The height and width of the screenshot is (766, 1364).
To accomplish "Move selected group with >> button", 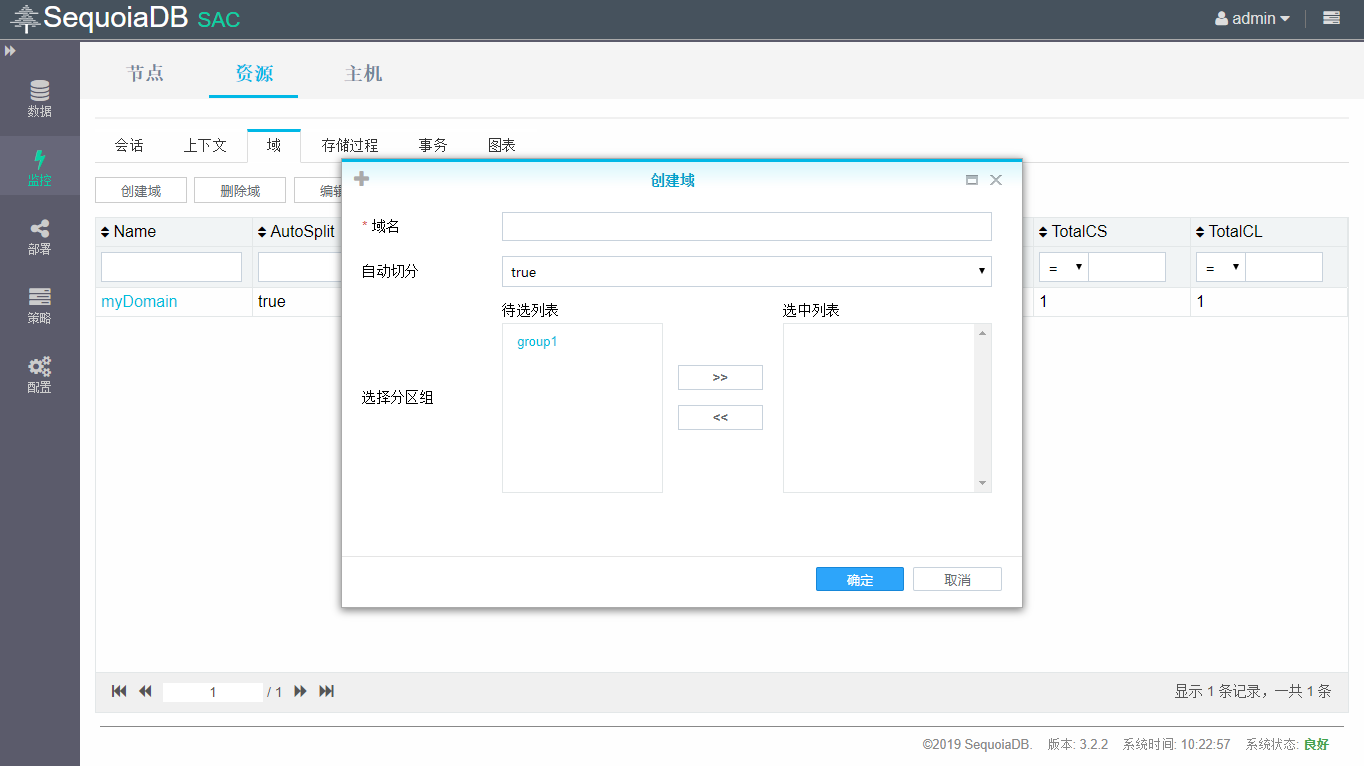I will click(x=720, y=377).
